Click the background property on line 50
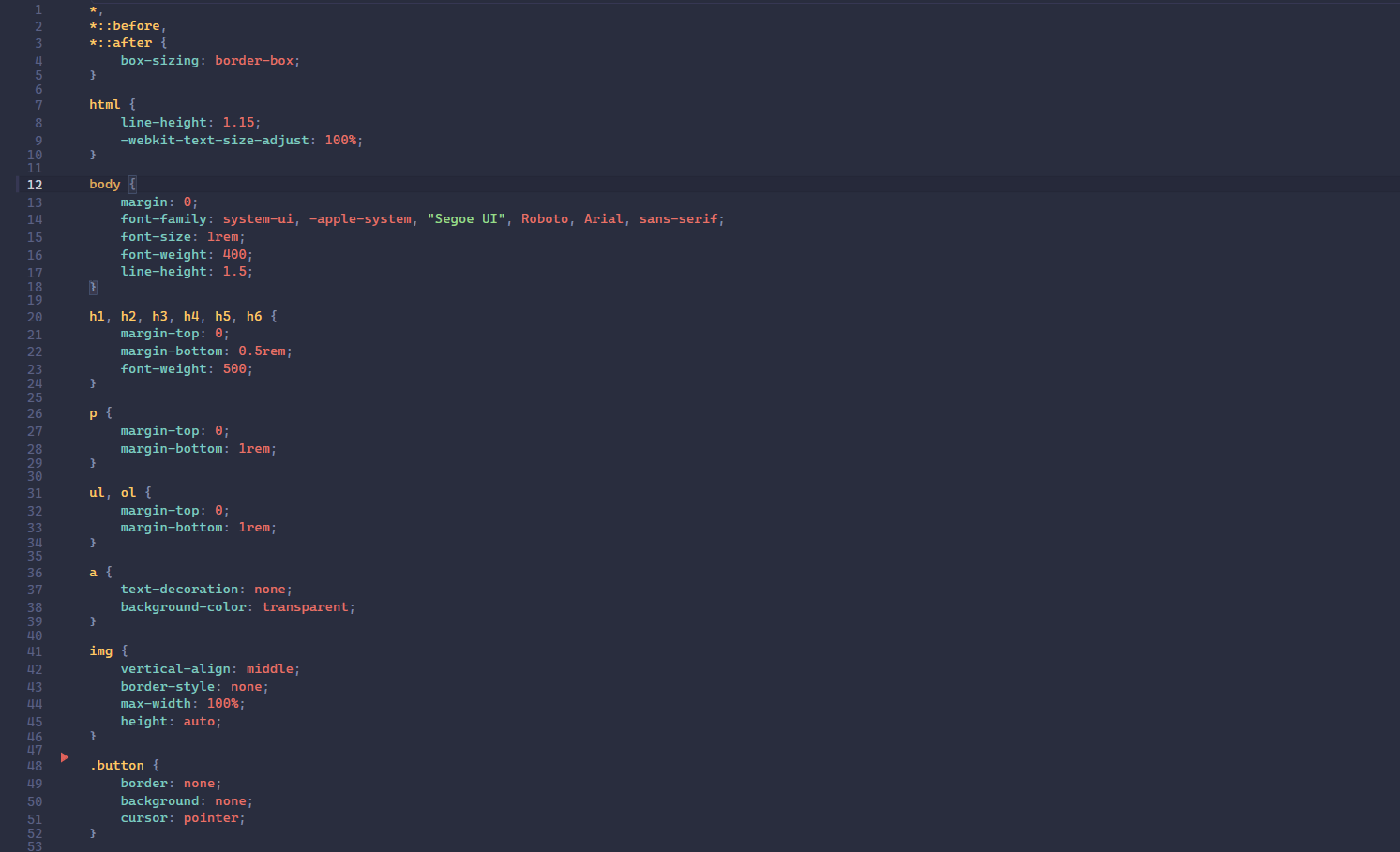Image resolution: width=1400 pixels, height=852 pixels. (159, 801)
